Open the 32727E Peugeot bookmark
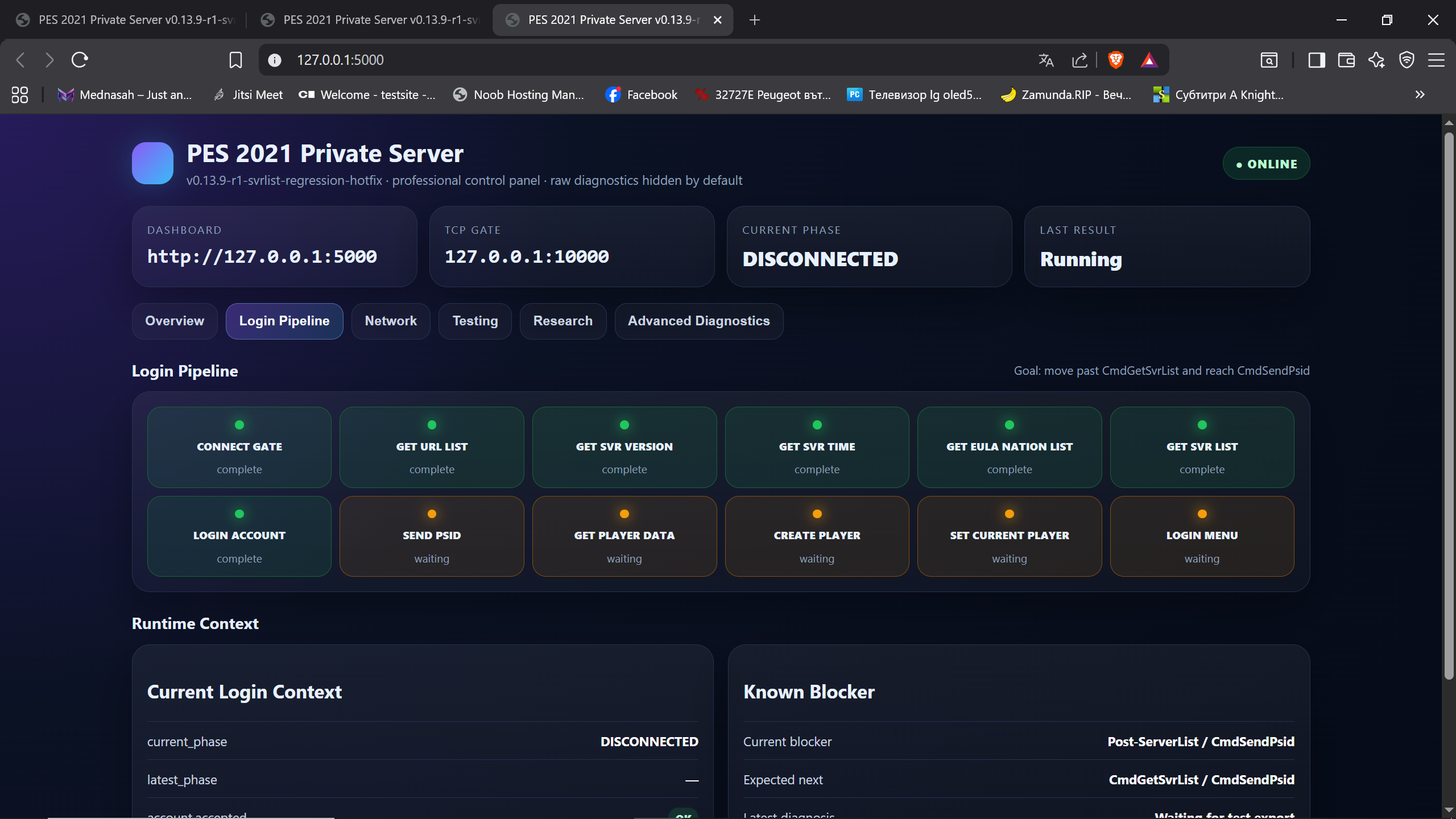The width and height of the screenshot is (1456, 819). (763, 94)
